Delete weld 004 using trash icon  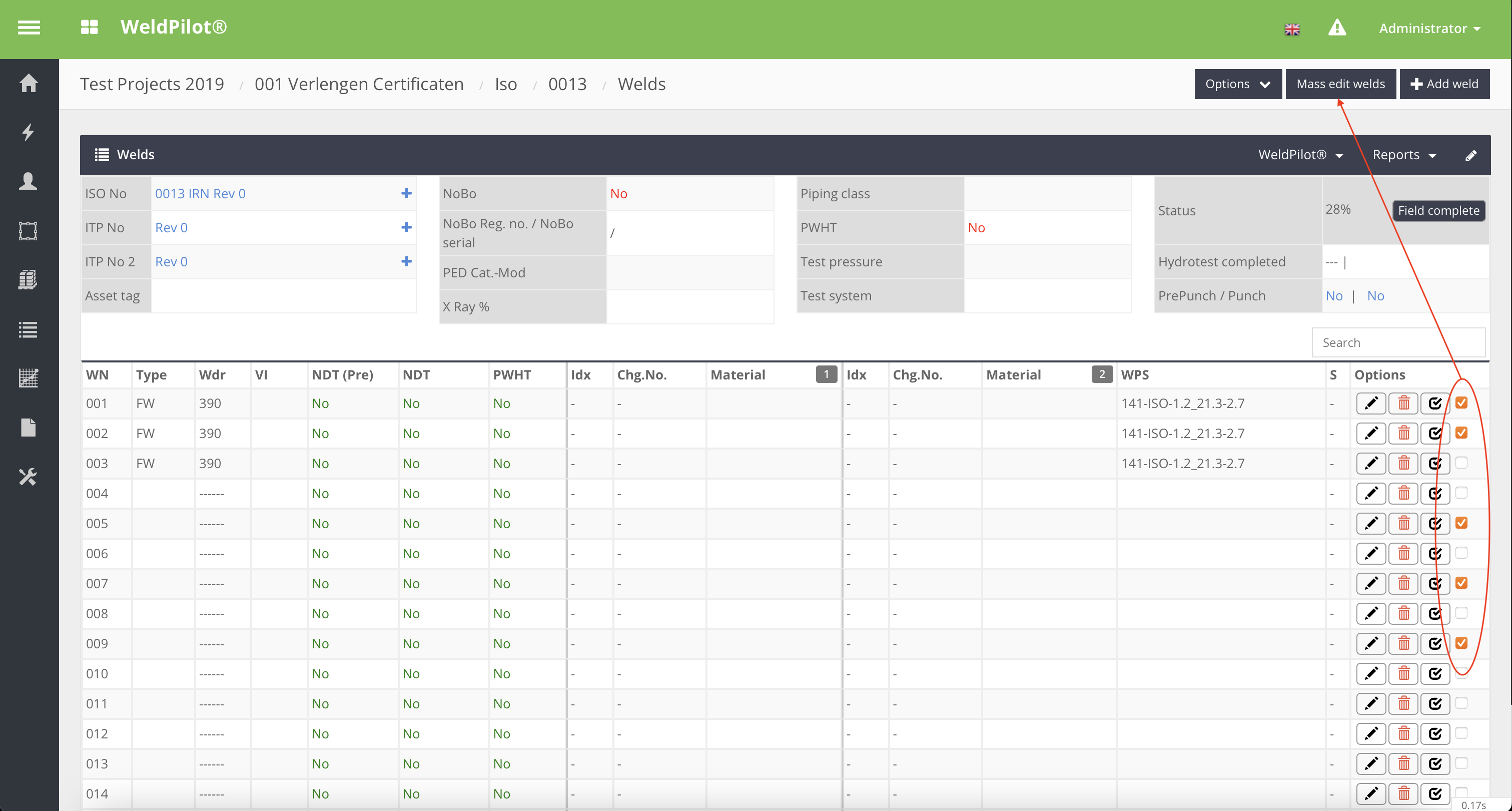coord(1403,493)
